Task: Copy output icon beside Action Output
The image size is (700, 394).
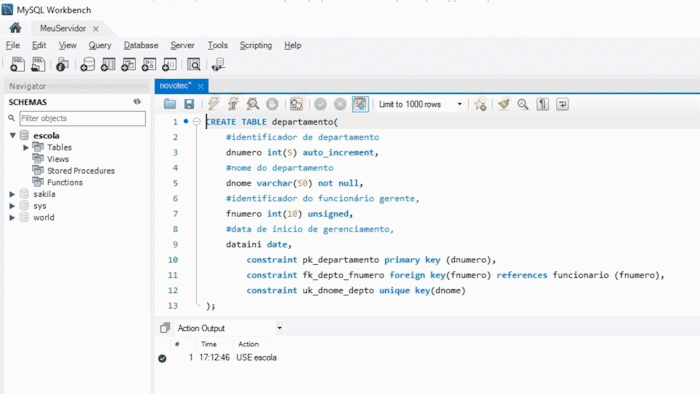Action: 165,328
